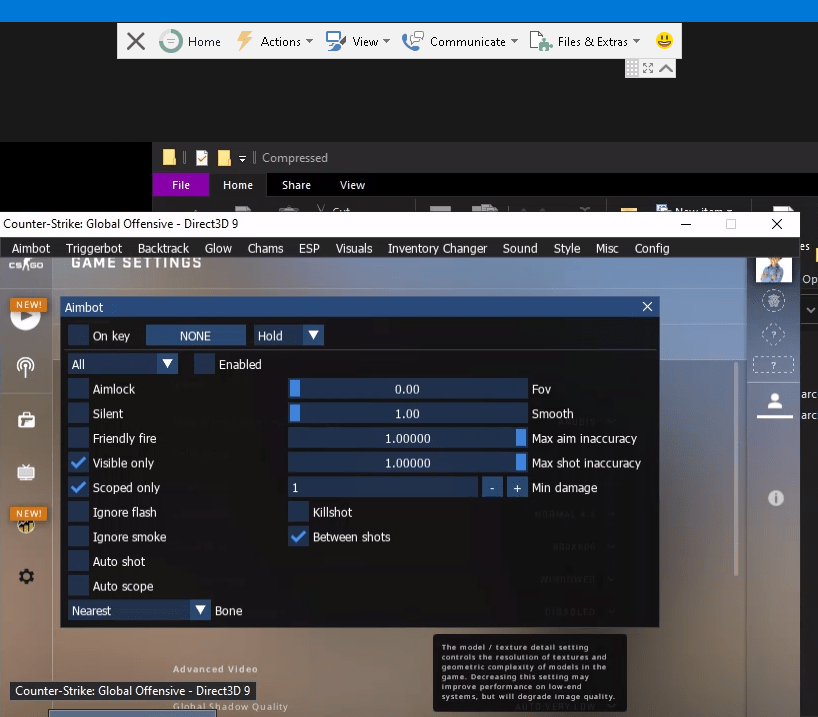Toggle the Enabled checkbox

tap(204, 364)
